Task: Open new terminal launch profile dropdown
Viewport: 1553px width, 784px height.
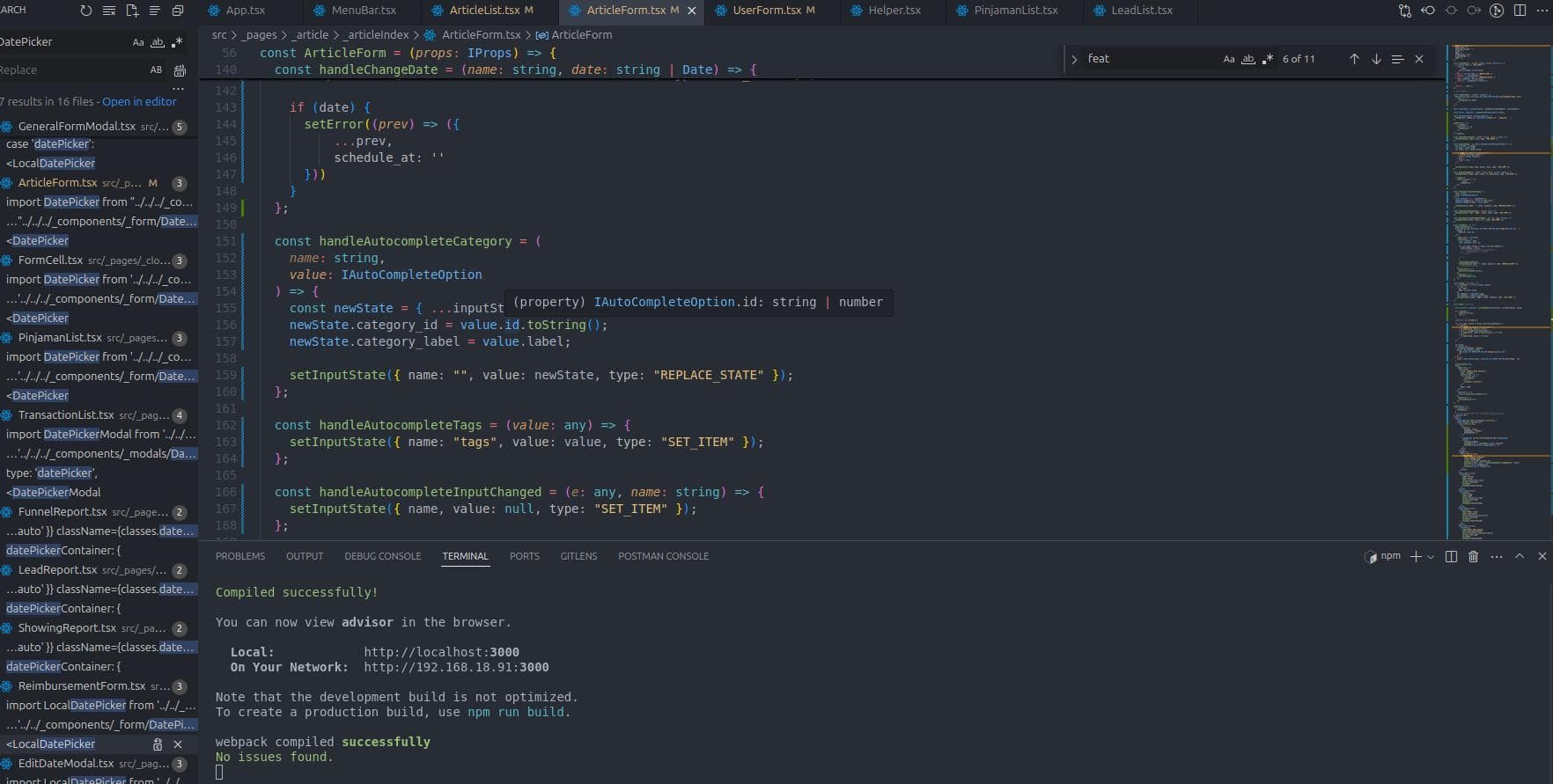Action: 1431,556
